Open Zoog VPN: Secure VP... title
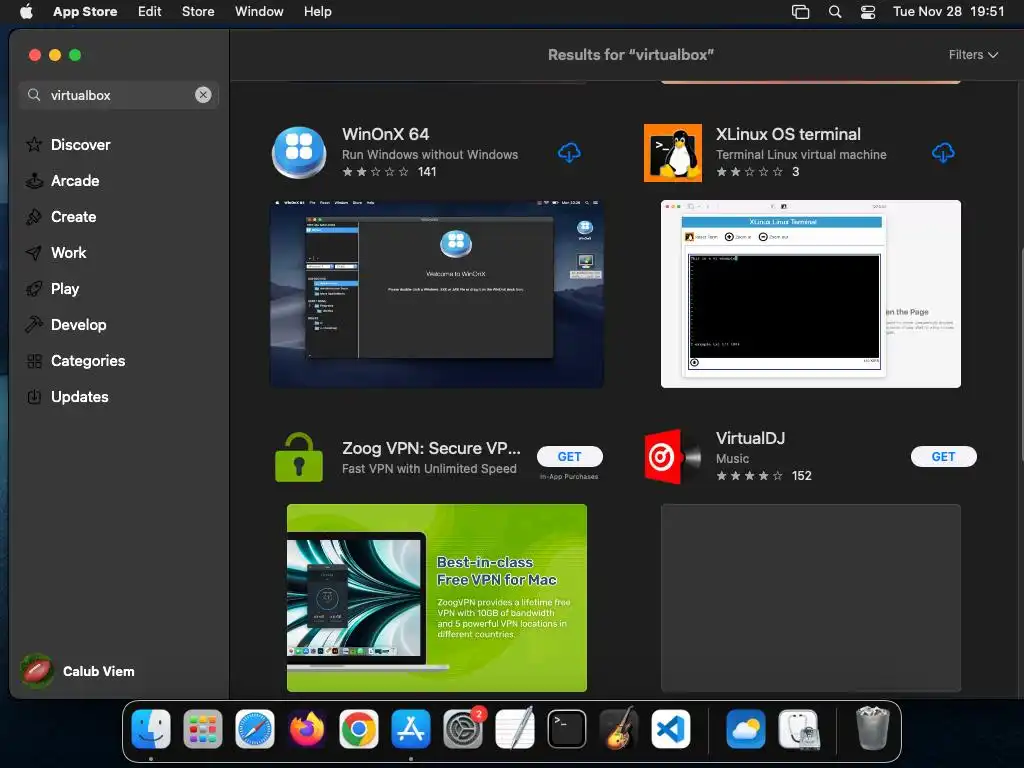The height and width of the screenshot is (768, 1024). tap(431, 448)
